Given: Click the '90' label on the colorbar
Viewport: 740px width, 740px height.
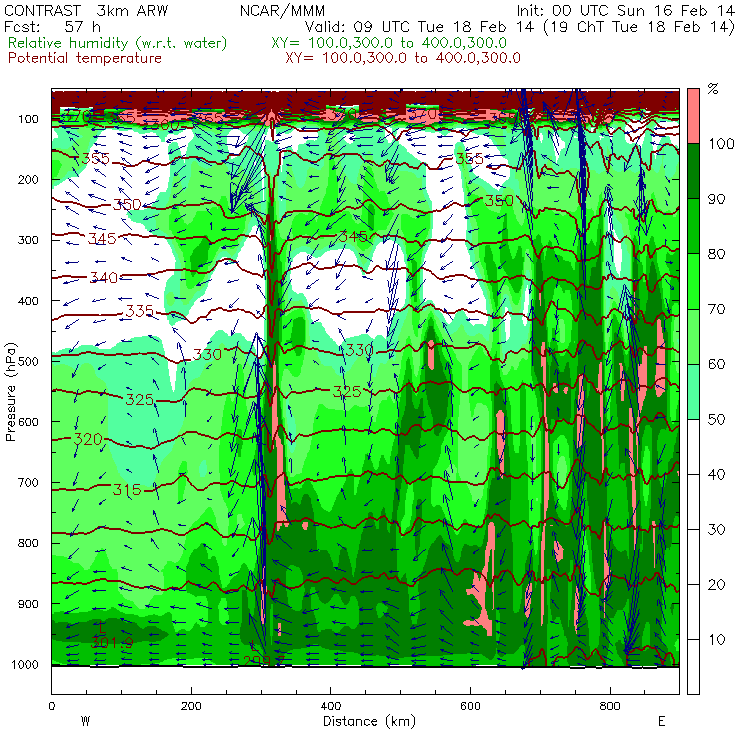Looking at the screenshot, I should (716, 199).
